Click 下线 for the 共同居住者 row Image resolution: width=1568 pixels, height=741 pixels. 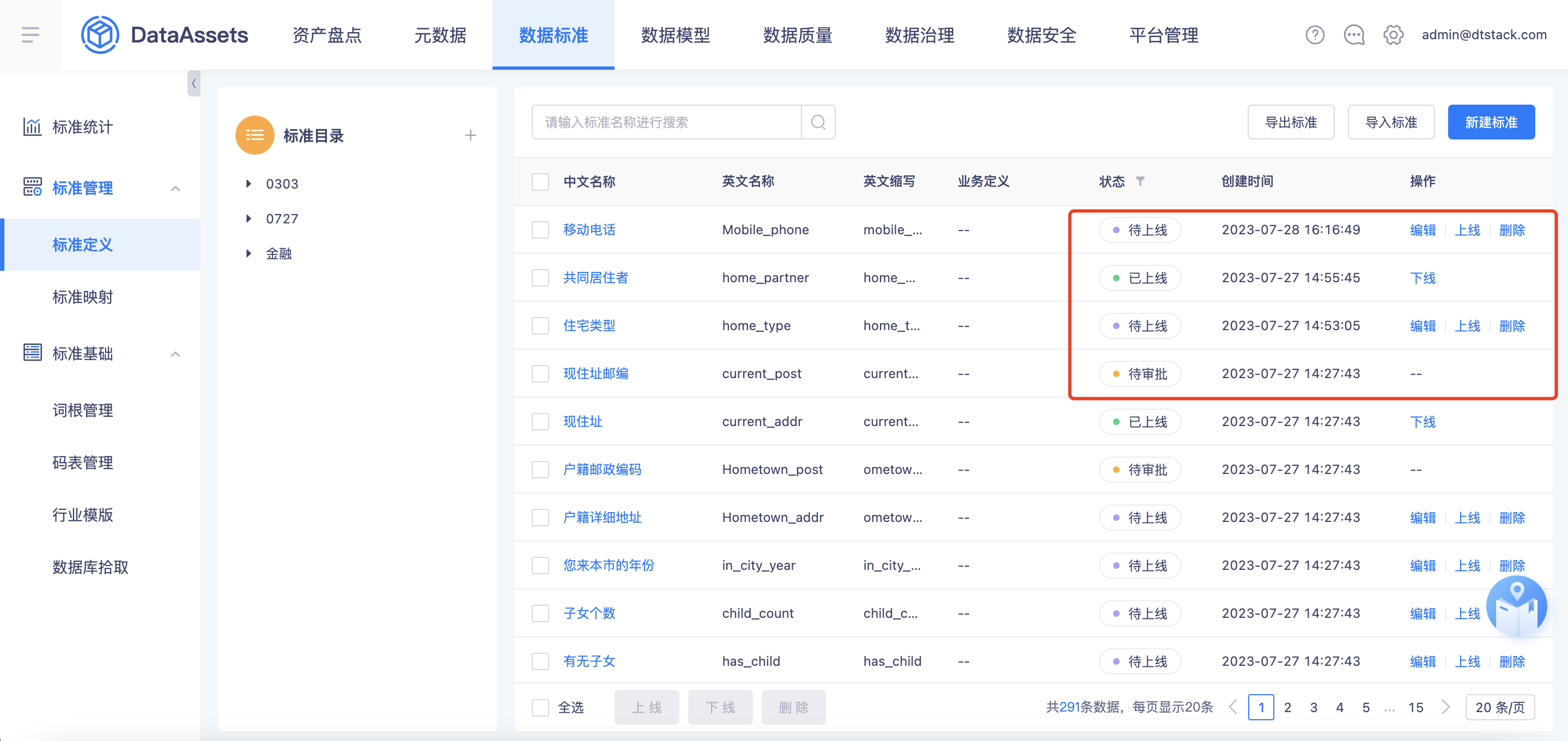point(1423,278)
